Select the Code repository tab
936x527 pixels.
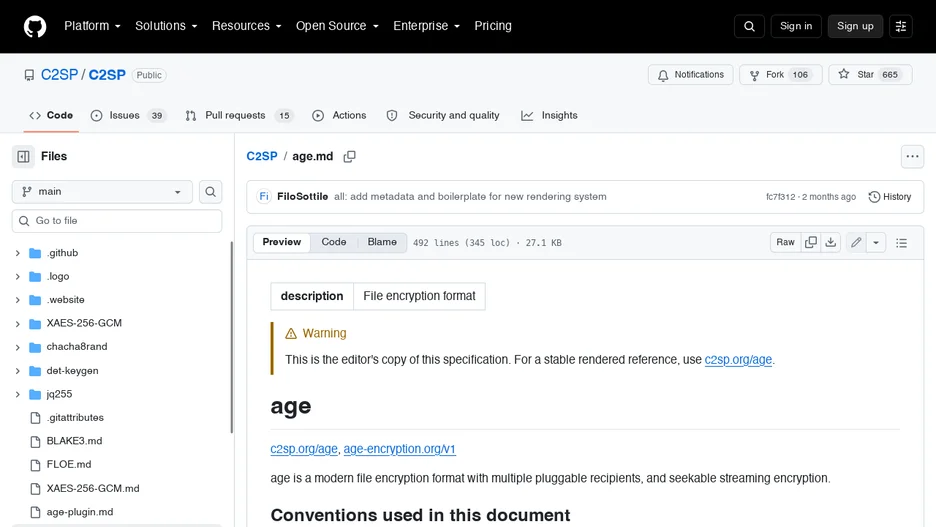click(51, 116)
